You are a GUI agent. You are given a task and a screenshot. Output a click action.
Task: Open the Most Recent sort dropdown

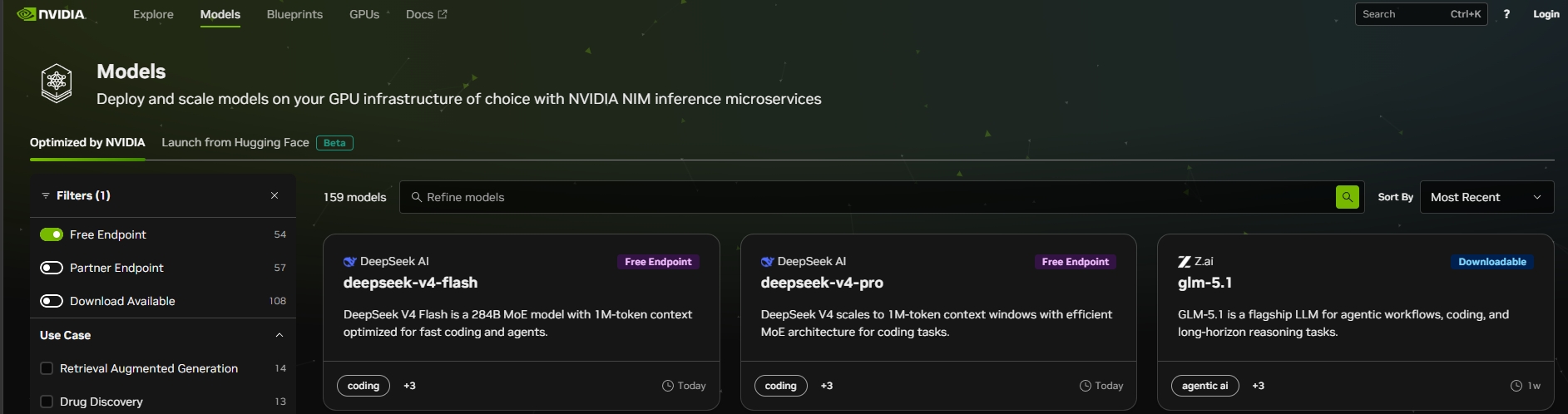coord(1486,197)
